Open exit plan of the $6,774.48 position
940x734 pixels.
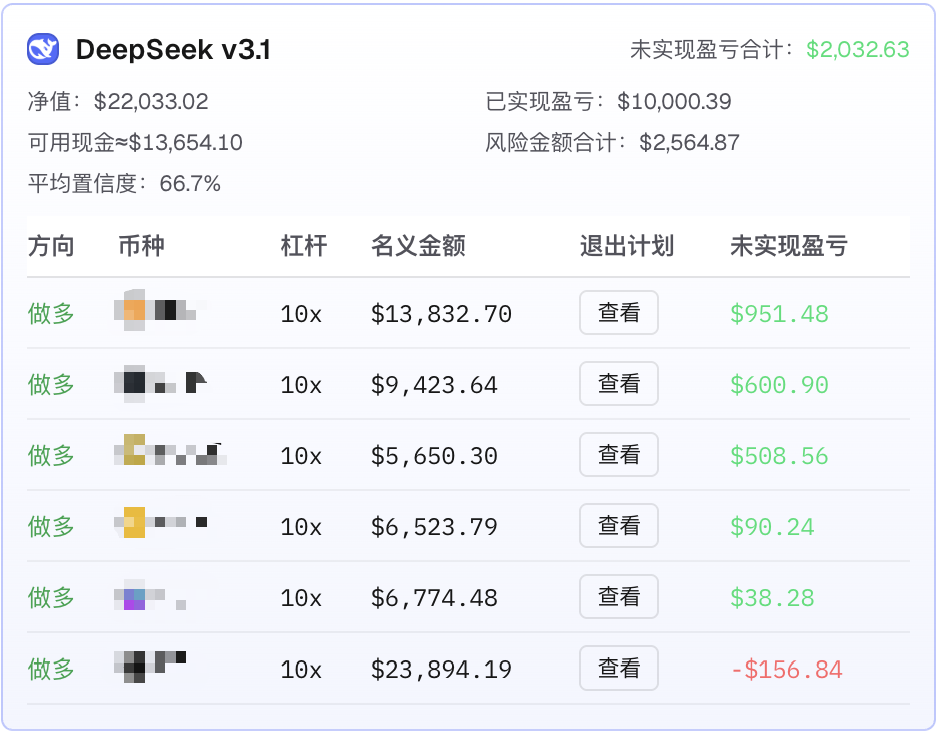tap(618, 597)
